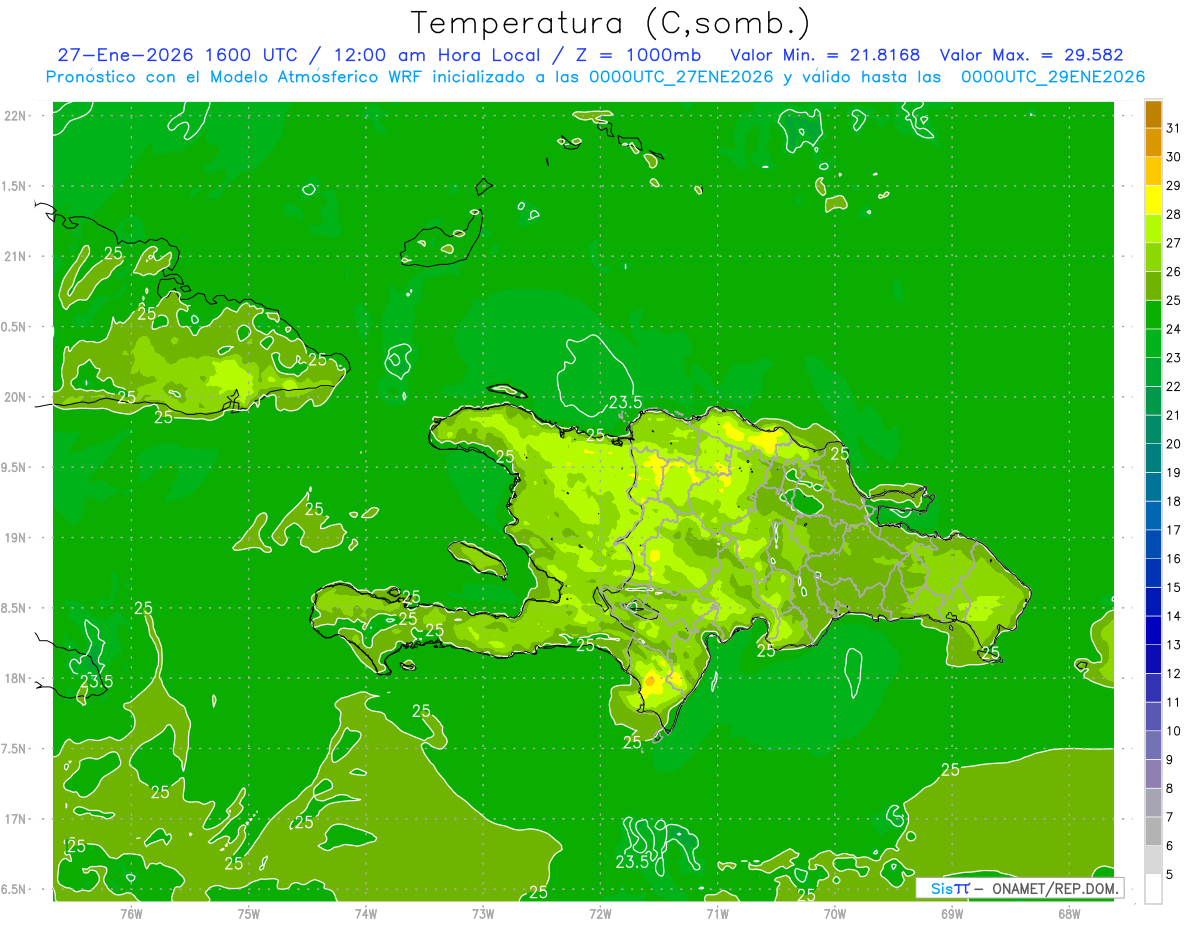Click the 75W longitude axis label

(x=248, y=913)
